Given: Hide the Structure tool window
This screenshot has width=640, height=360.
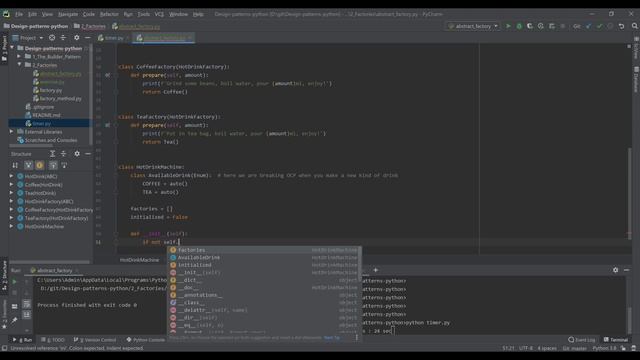Looking at the screenshot, I should point(88,154).
